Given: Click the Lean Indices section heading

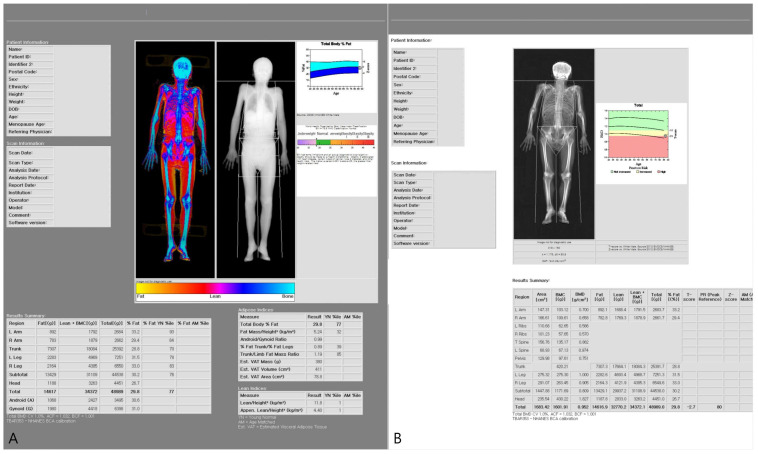Looking at the screenshot, I should tap(253, 388).
